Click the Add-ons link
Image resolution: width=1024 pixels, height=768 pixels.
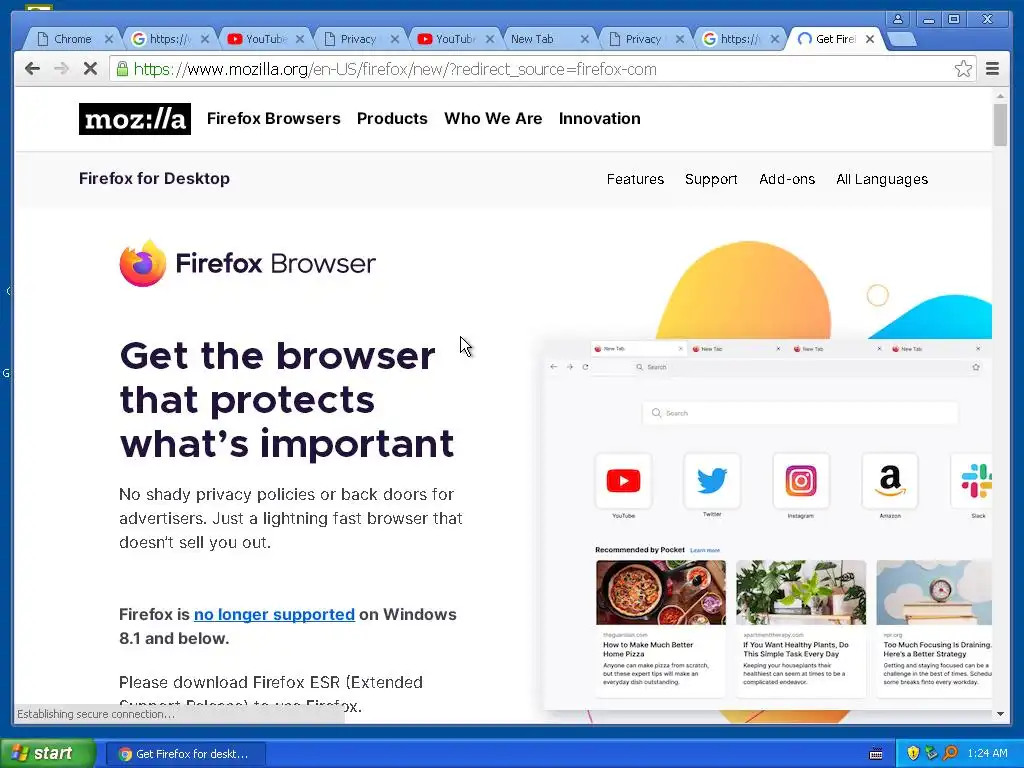click(787, 179)
